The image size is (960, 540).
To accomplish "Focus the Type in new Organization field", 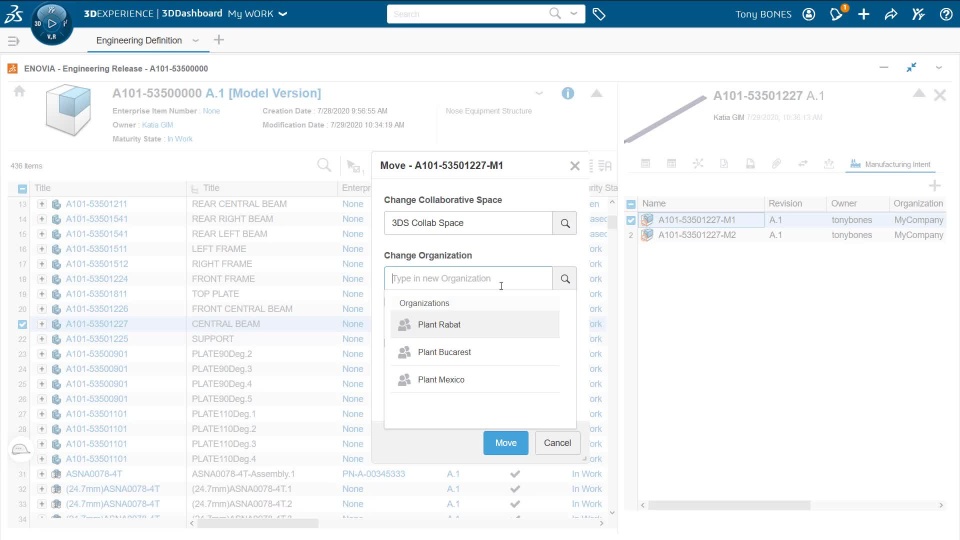I will 468,279.
